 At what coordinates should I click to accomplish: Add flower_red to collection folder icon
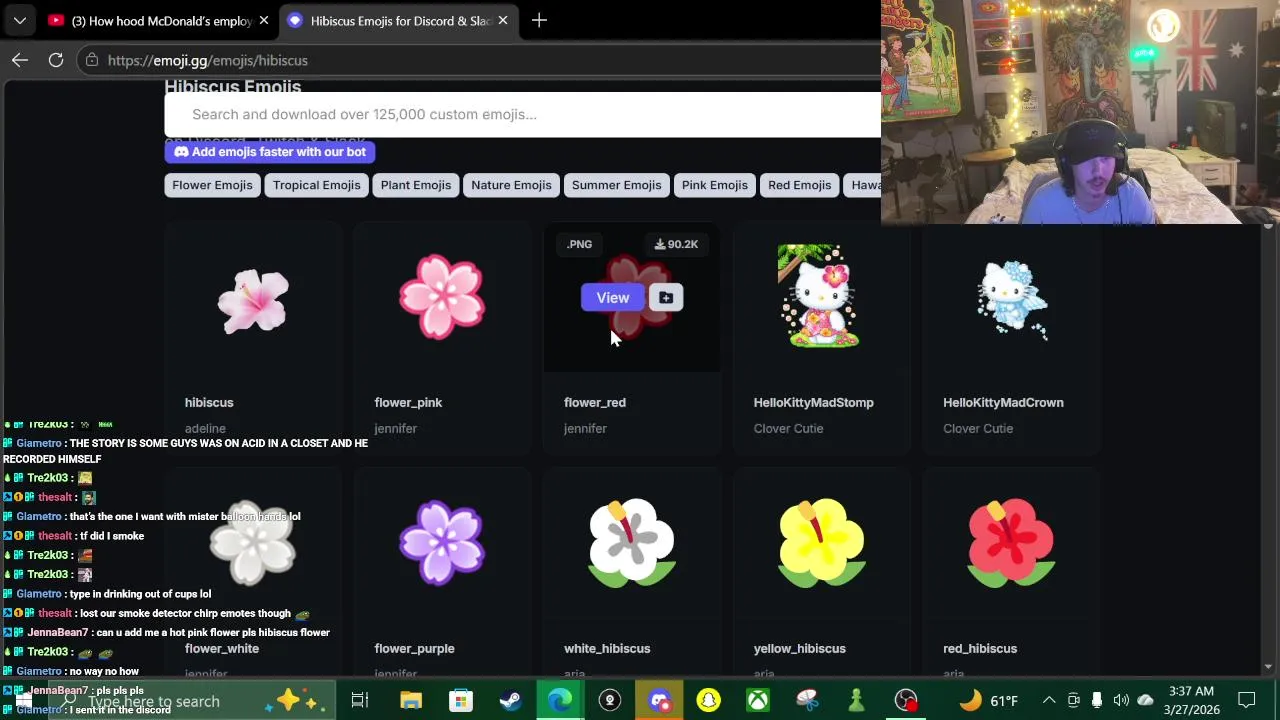(666, 298)
